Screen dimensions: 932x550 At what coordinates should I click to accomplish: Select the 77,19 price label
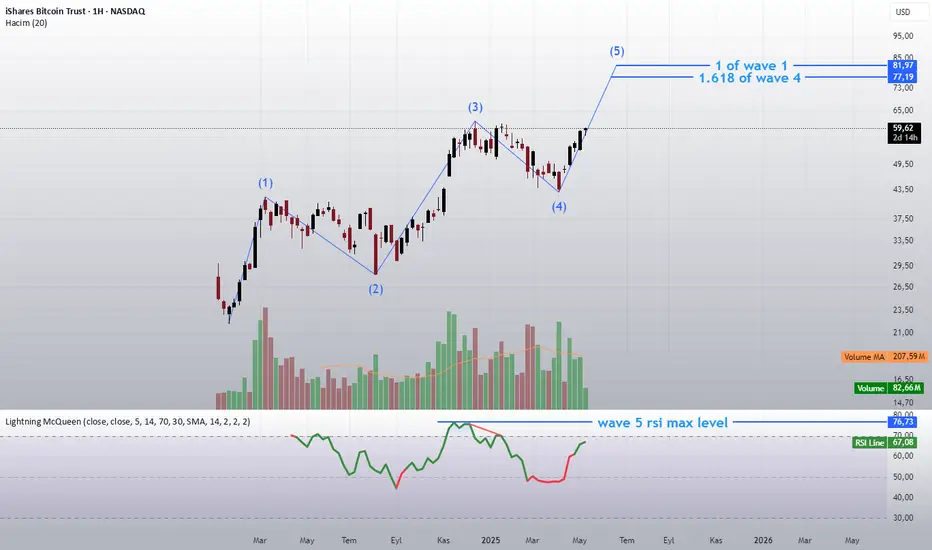903,77
